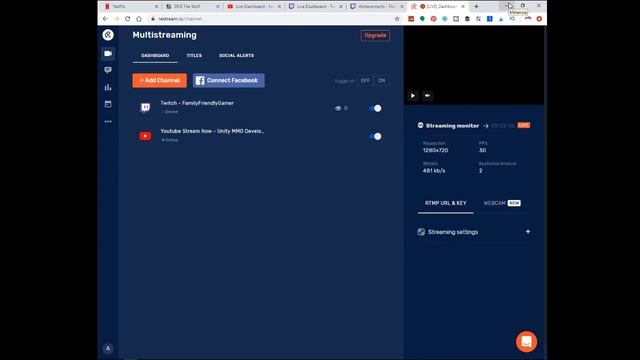Image resolution: width=640 pixels, height=360 pixels.
Task: Open the Analytics bar chart sidebar icon
Action: (108, 87)
